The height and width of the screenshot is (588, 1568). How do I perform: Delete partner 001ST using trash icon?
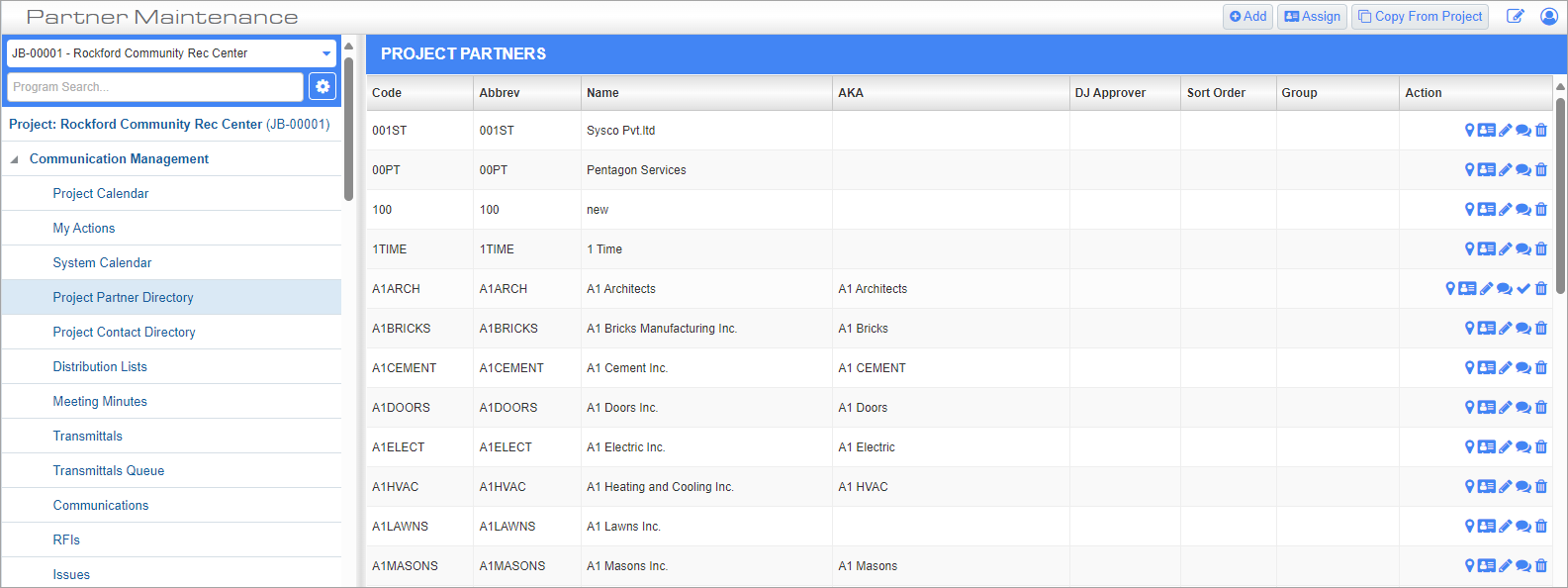pyautogui.click(x=1541, y=130)
